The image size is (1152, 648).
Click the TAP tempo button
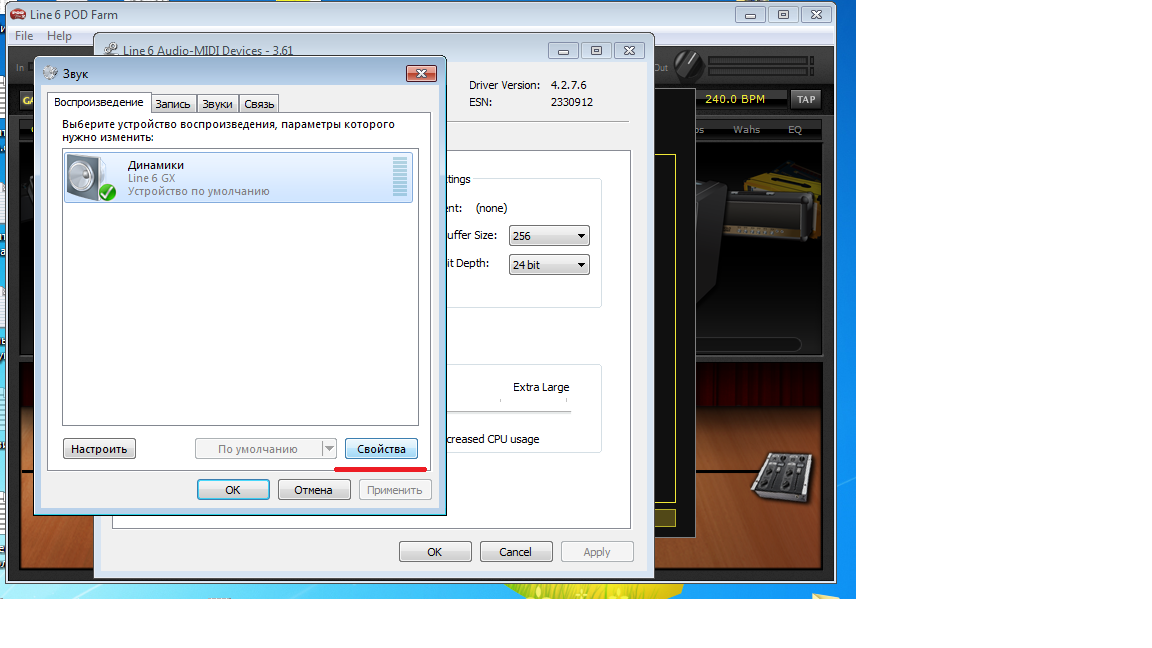click(806, 99)
